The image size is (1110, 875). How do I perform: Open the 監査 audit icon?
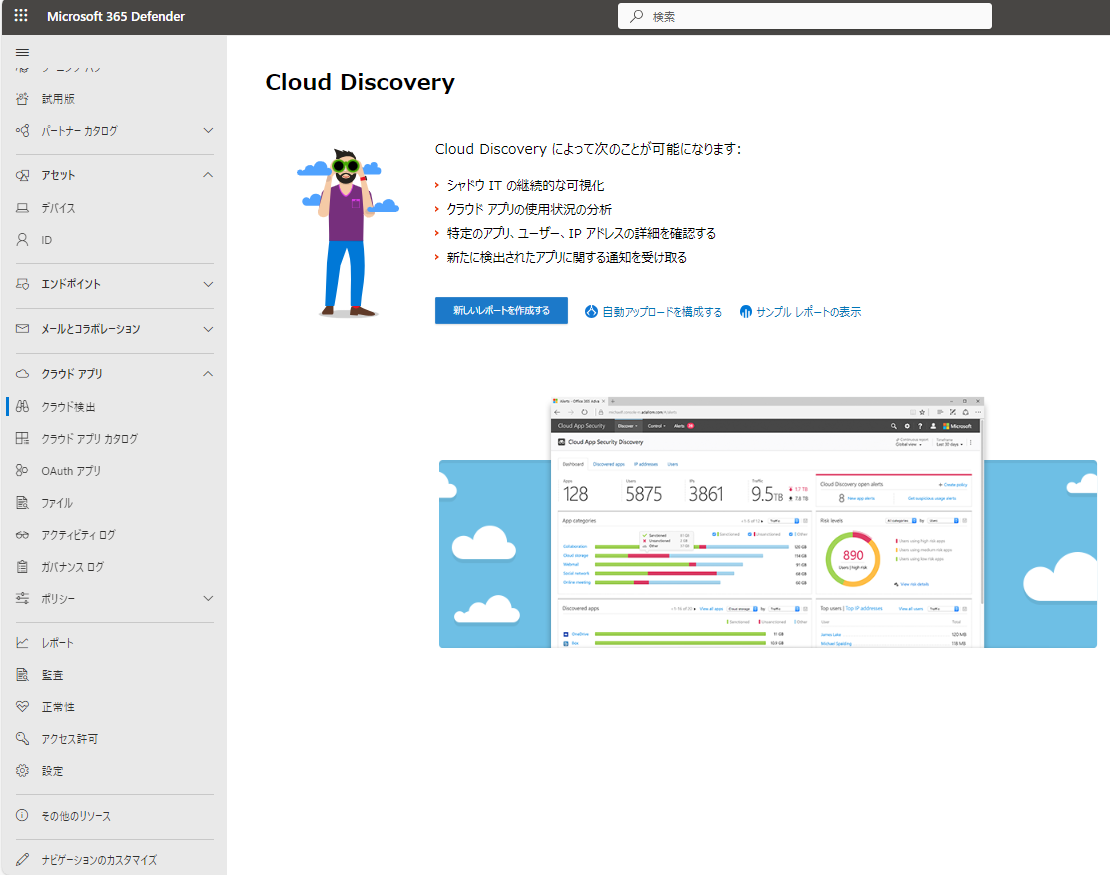pos(23,675)
